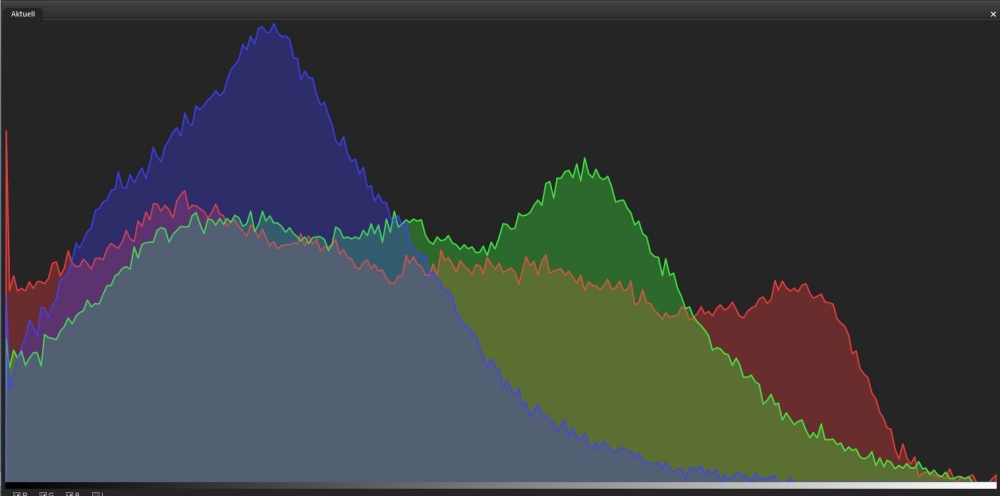Toggle the B channel checkbox
1000x496 pixels.
click(x=70, y=494)
